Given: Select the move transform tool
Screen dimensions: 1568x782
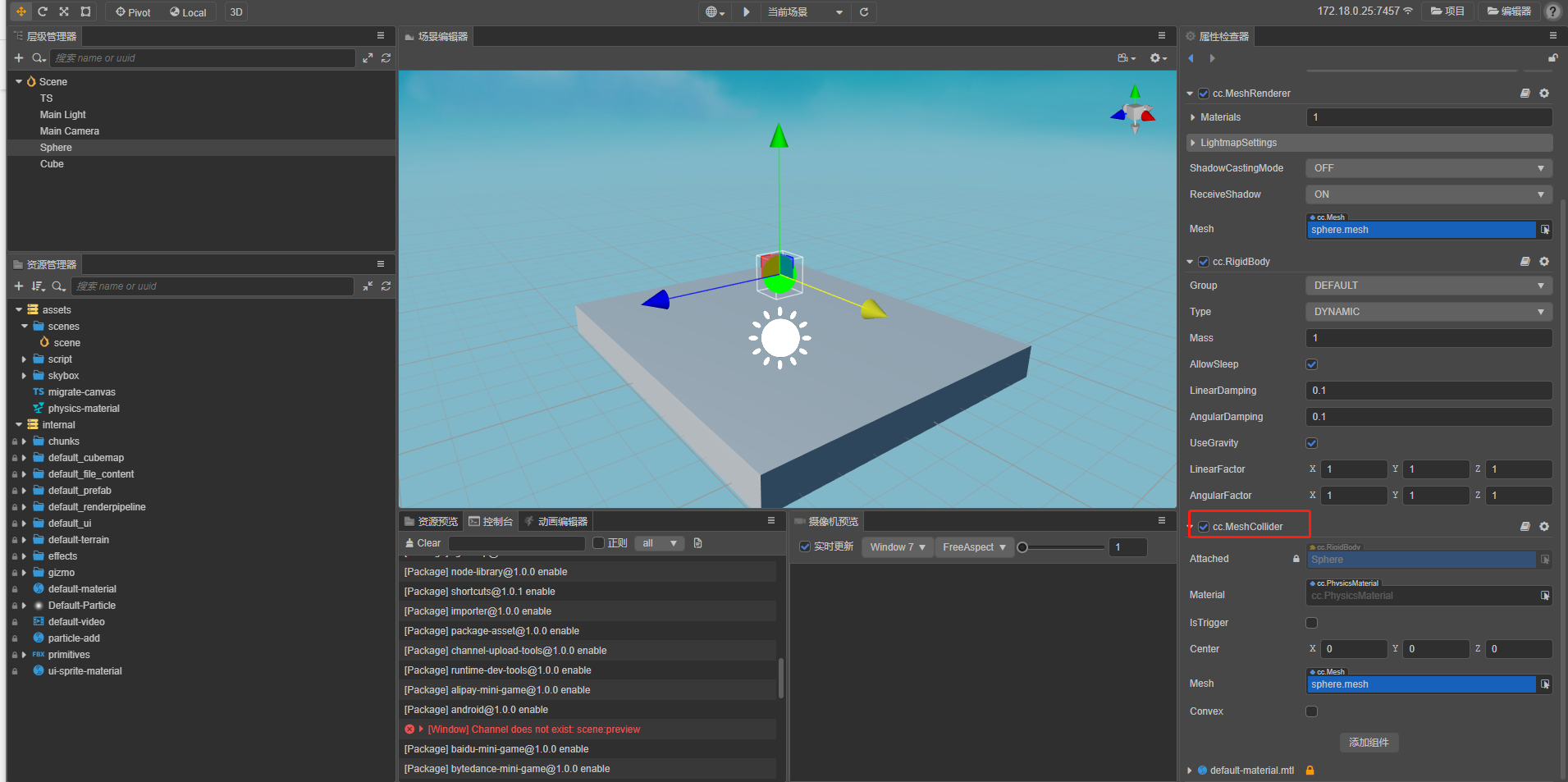Looking at the screenshot, I should 21,11.
